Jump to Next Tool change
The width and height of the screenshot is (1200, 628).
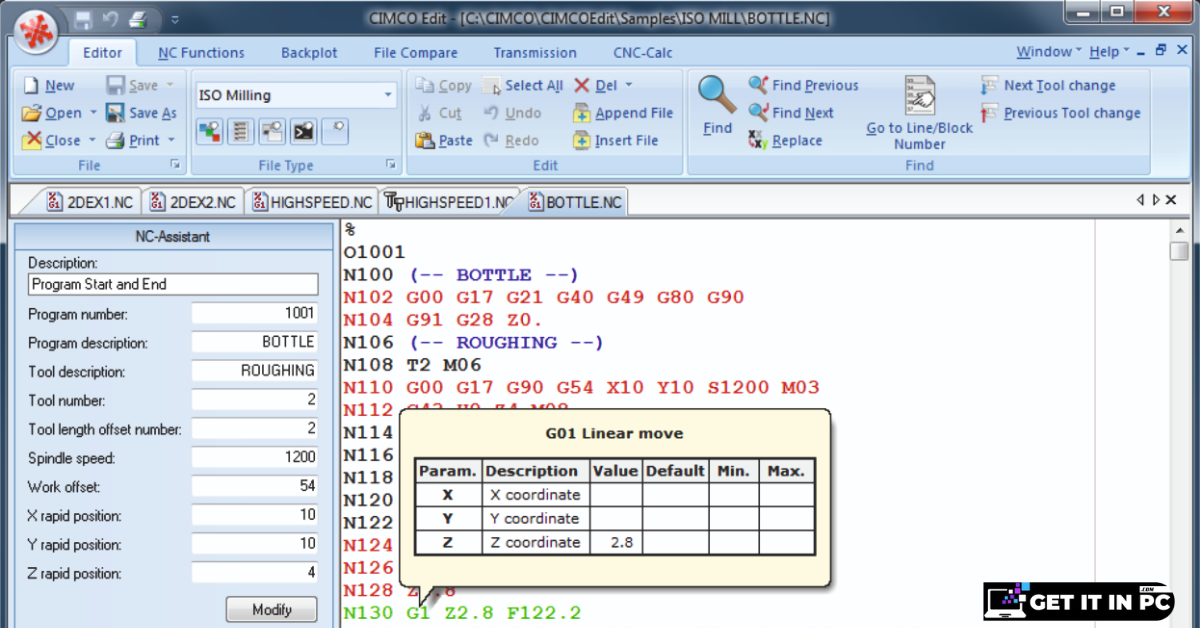(x=1048, y=86)
